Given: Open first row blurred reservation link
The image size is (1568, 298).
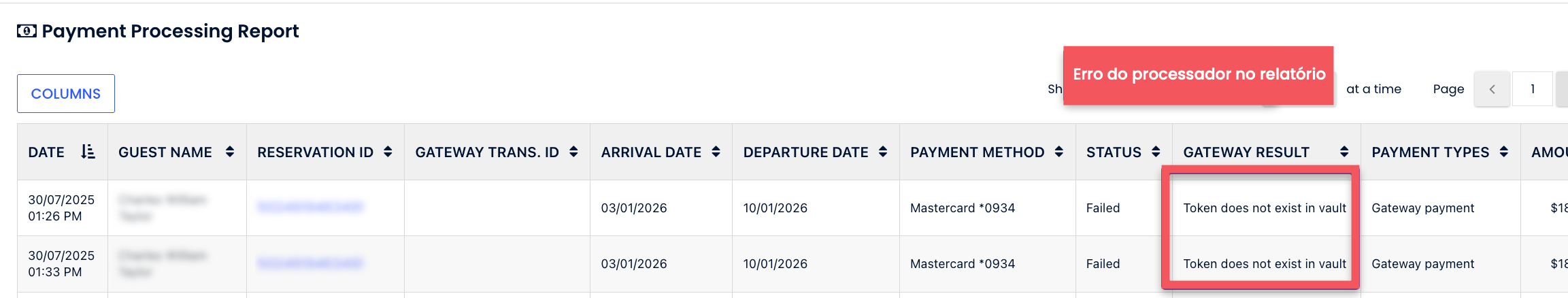Looking at the screenshot, I should (310, 207).
